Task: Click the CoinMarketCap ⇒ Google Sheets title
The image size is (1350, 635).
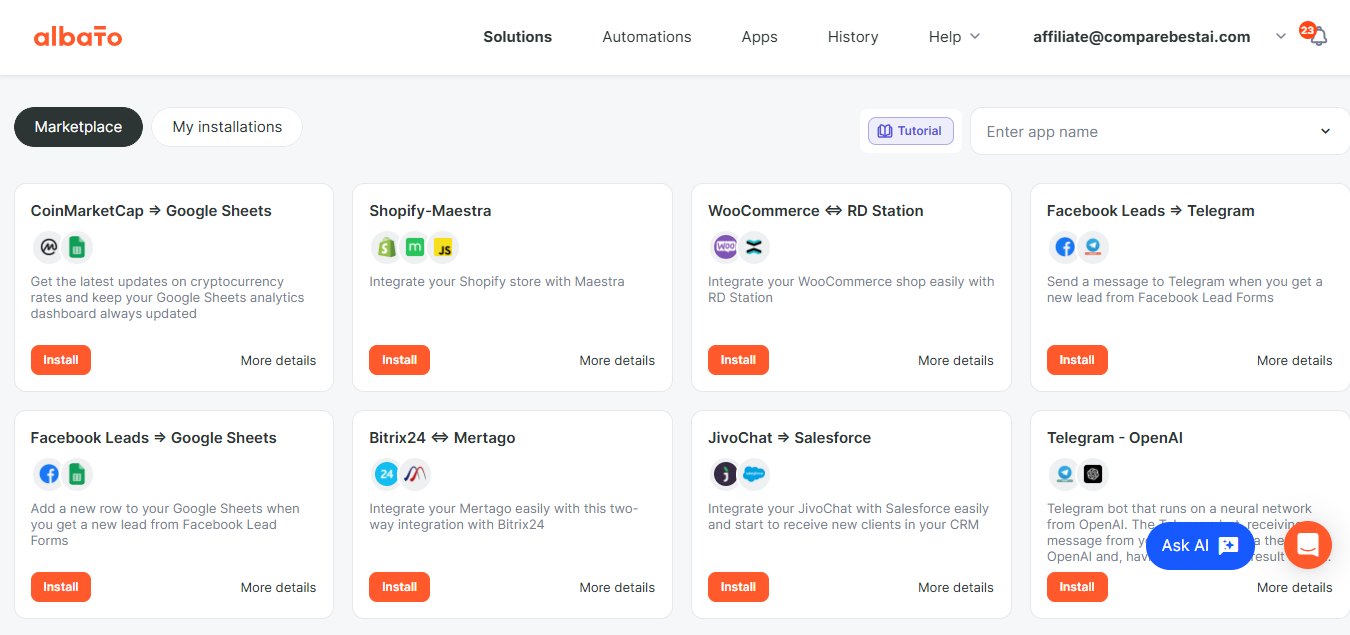Action: pyautogui.click(x=151, y=211)
